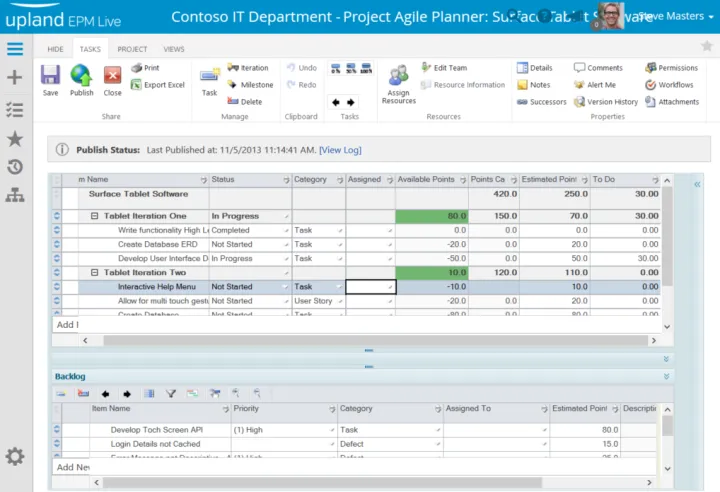Undo the last change

[302, 68]
